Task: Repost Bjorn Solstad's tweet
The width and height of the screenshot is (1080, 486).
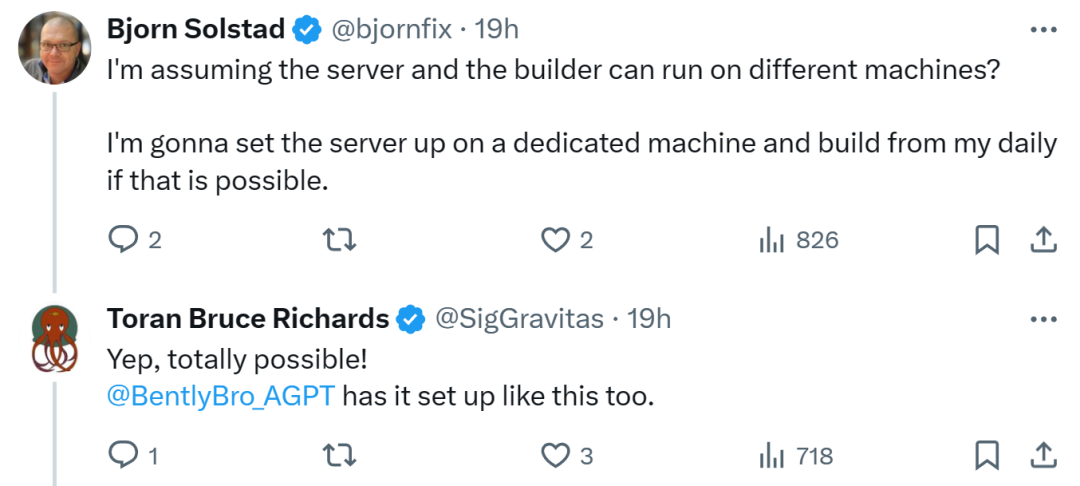Action: (x=340, y=240)
